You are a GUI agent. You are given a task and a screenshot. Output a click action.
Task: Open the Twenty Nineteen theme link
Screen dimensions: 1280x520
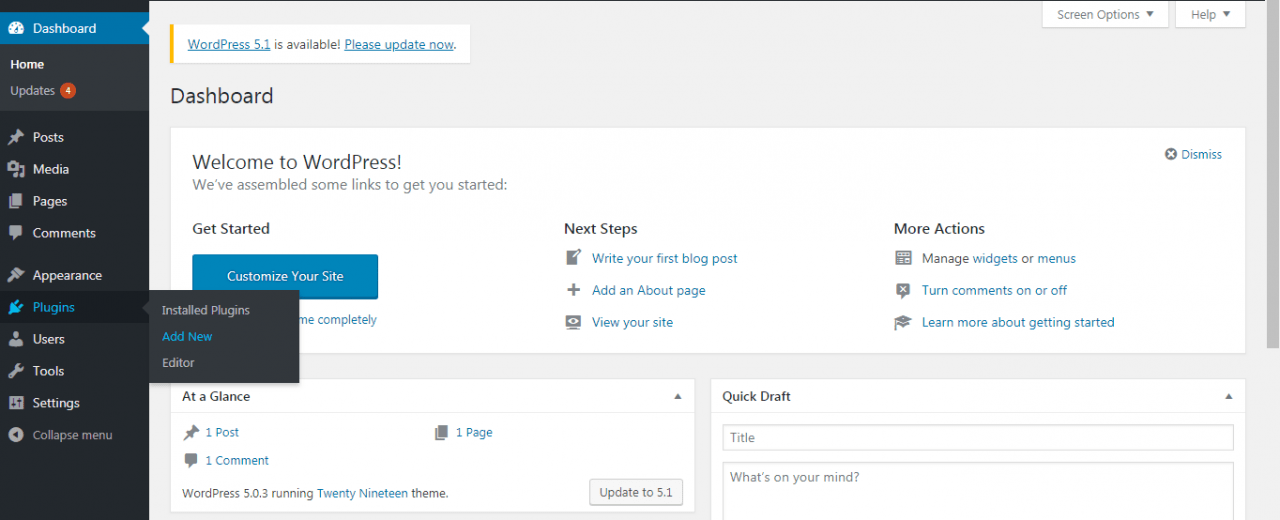coord(363,493)
